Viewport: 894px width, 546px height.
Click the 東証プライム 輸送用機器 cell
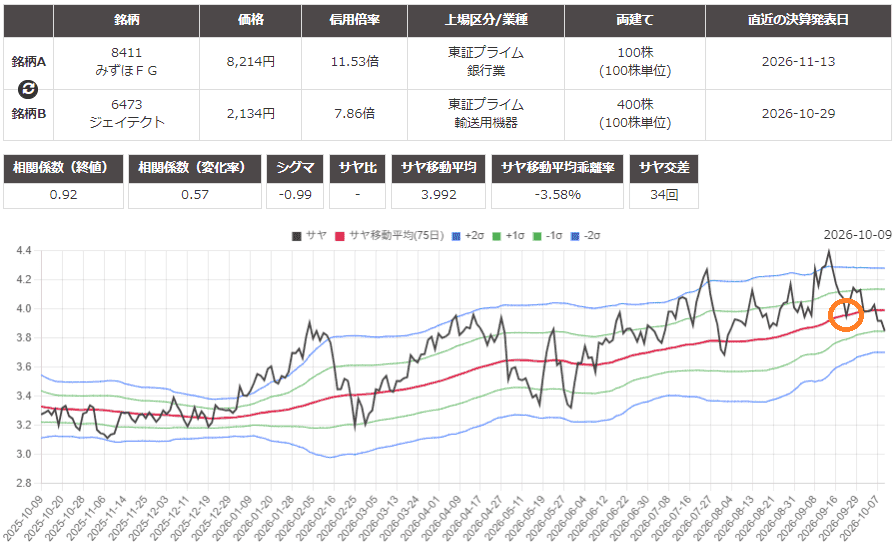486,113
